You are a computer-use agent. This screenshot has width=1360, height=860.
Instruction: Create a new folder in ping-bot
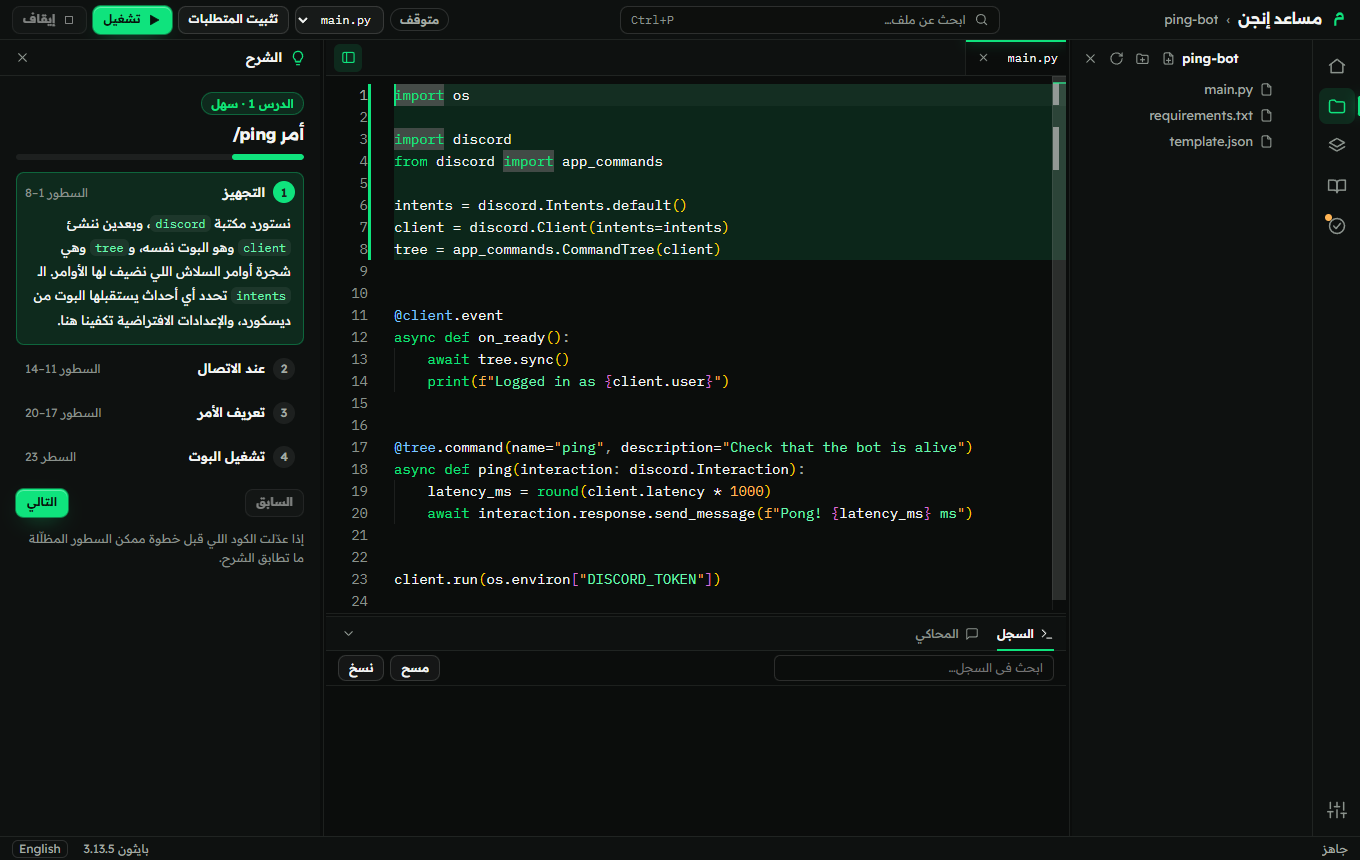1143,59
